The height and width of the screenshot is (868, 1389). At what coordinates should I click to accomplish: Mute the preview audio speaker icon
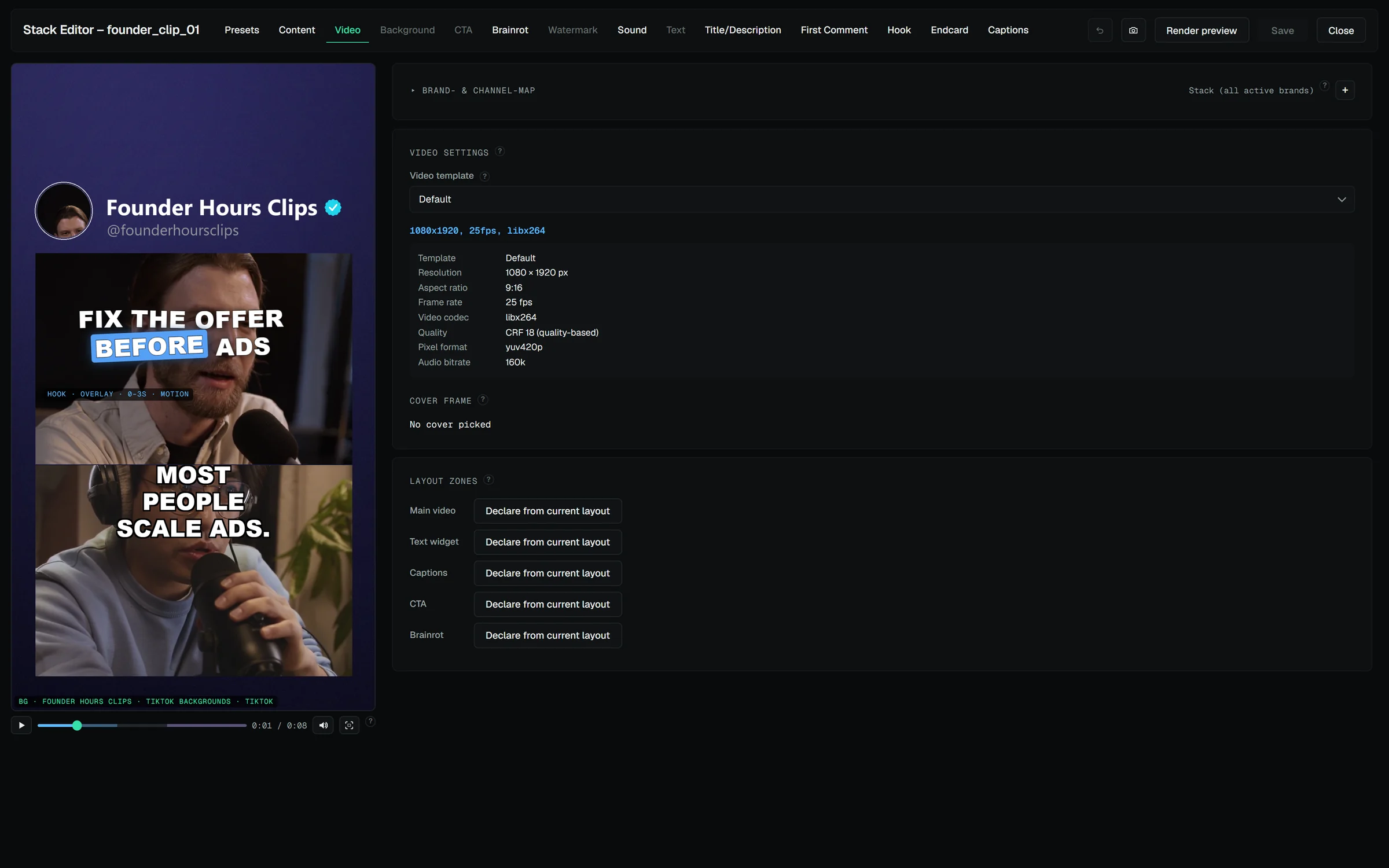point(323,725)
